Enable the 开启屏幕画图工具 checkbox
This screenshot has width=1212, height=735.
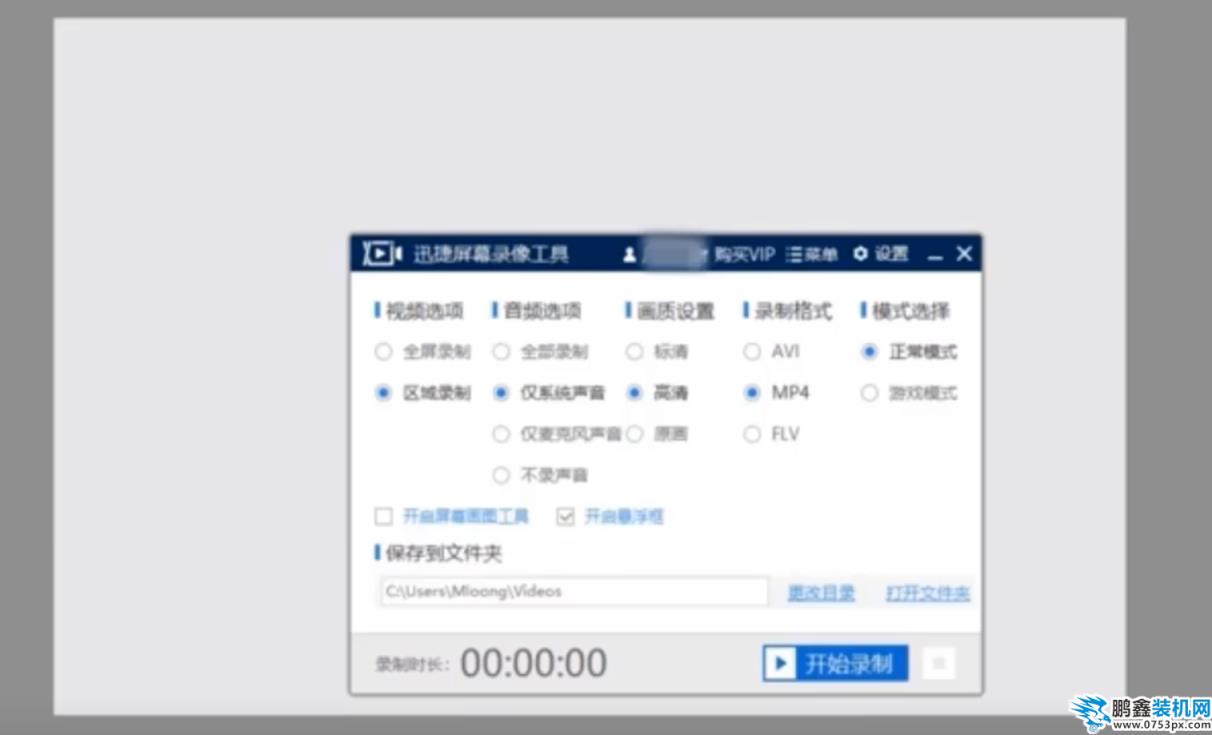click(x=383, y=517)
